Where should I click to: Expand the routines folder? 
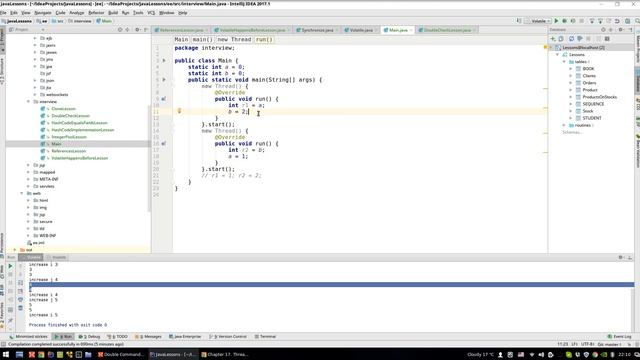[x=564, y=125]
